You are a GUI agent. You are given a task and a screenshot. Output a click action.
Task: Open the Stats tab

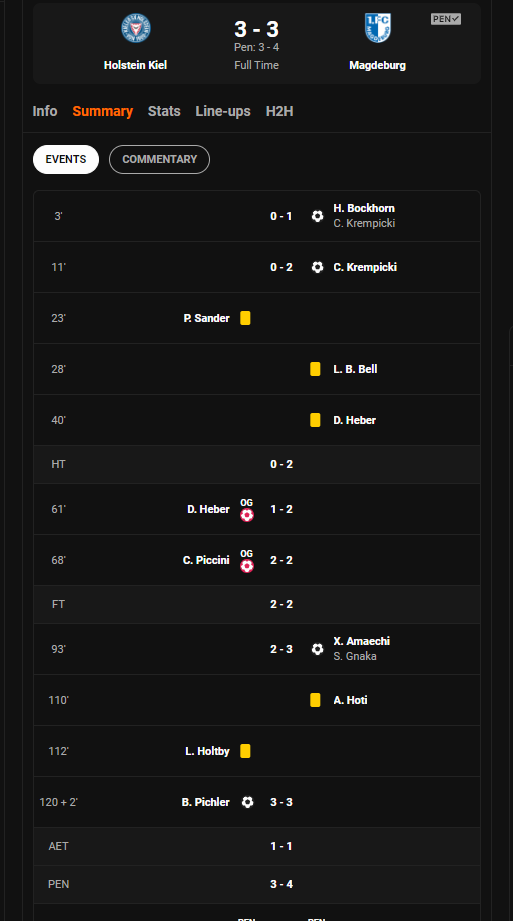click(164, 111)
